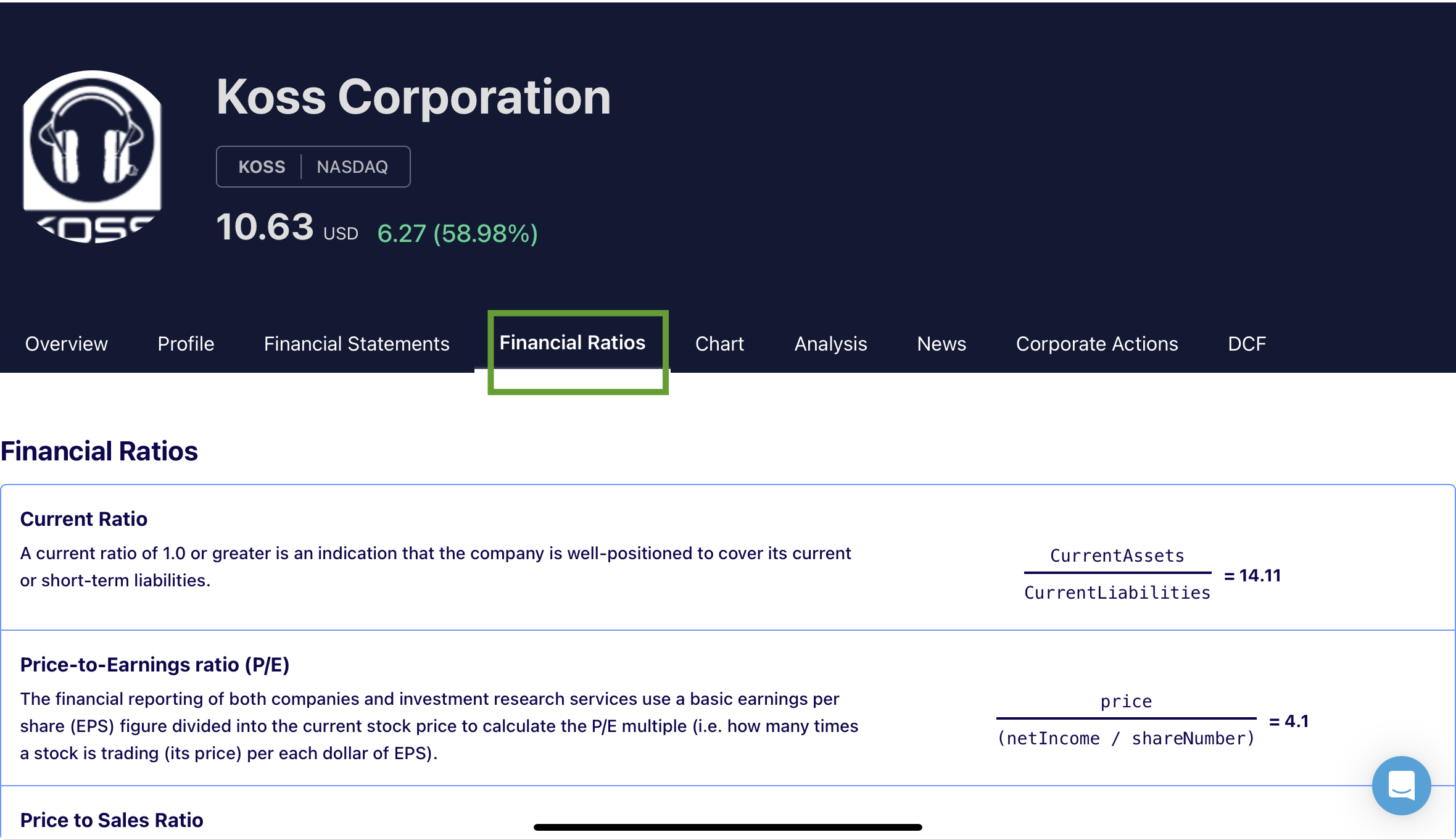Click the CurrentLiabilities formula denominator
This screenshot has height=840, width=1456.
tap(1117, 593)
